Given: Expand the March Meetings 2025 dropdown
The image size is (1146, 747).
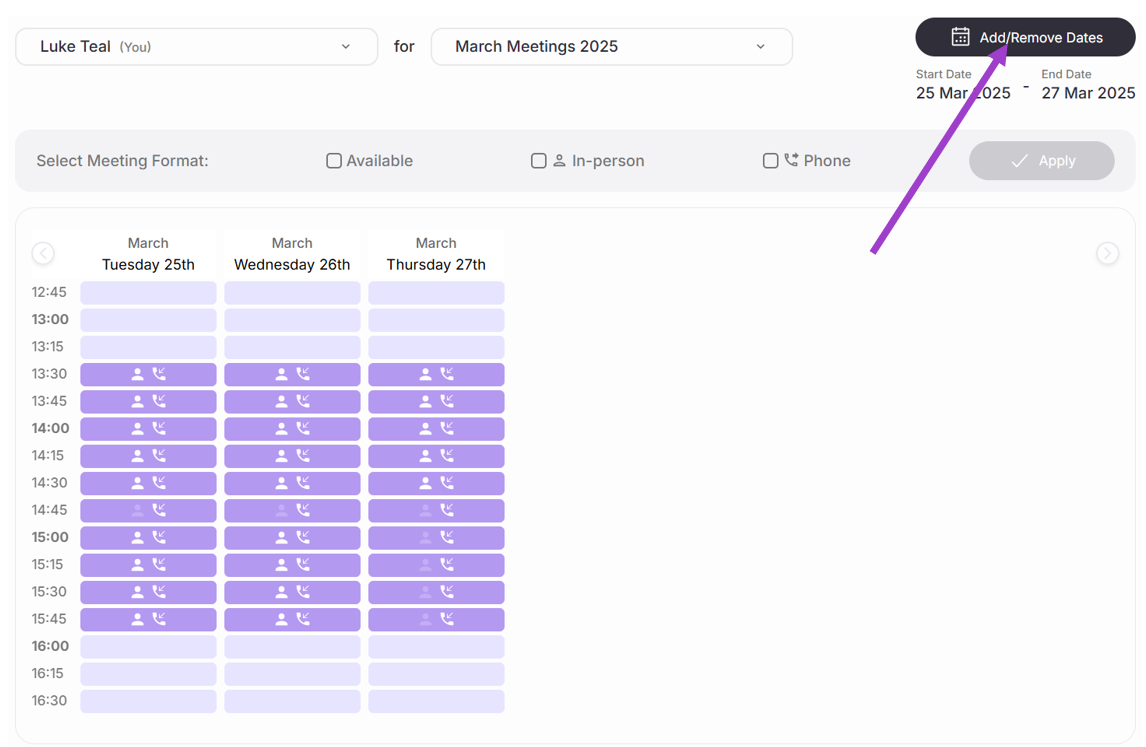Looking at the screenshot, I should (611, 47).
